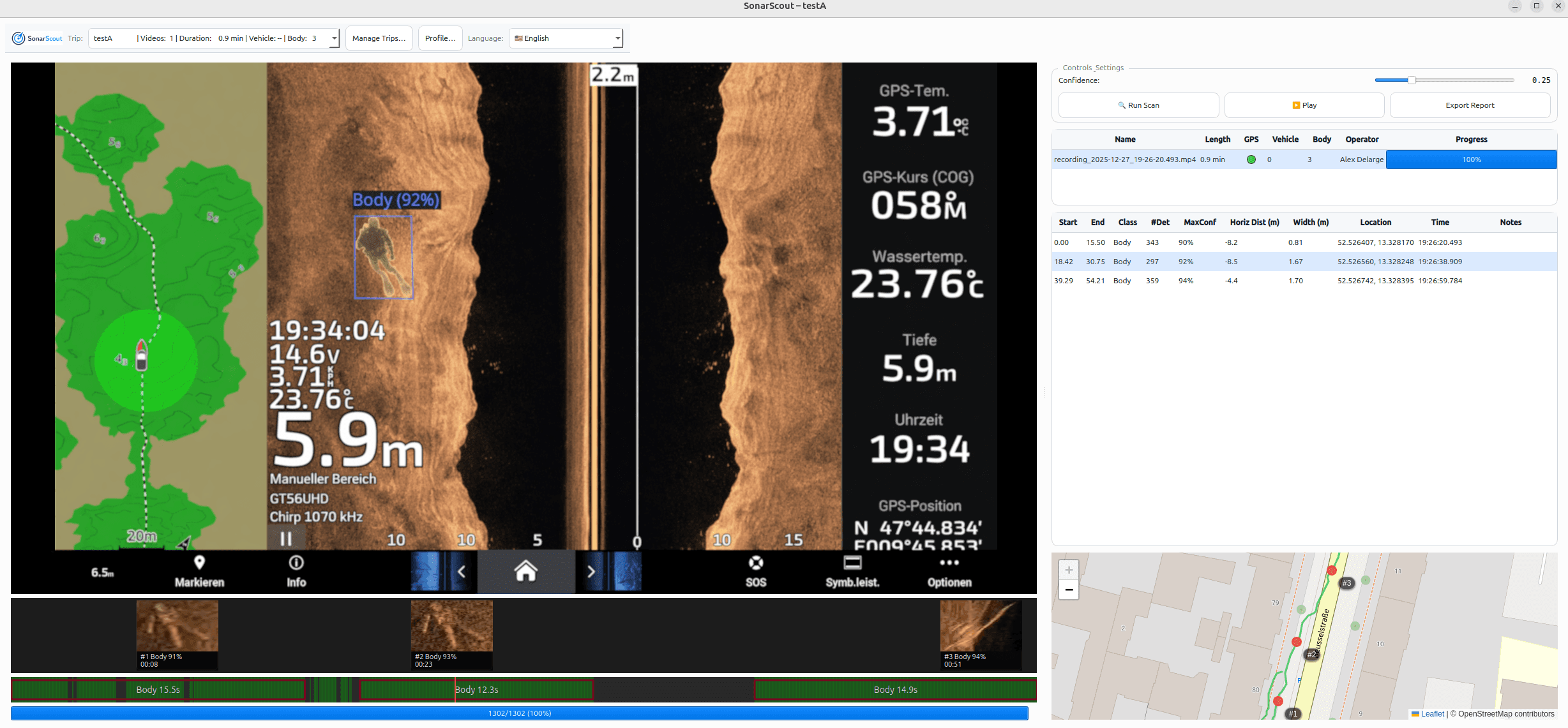Click the right chevron arrow icon

pyautogui.click(x=591, y=572)
